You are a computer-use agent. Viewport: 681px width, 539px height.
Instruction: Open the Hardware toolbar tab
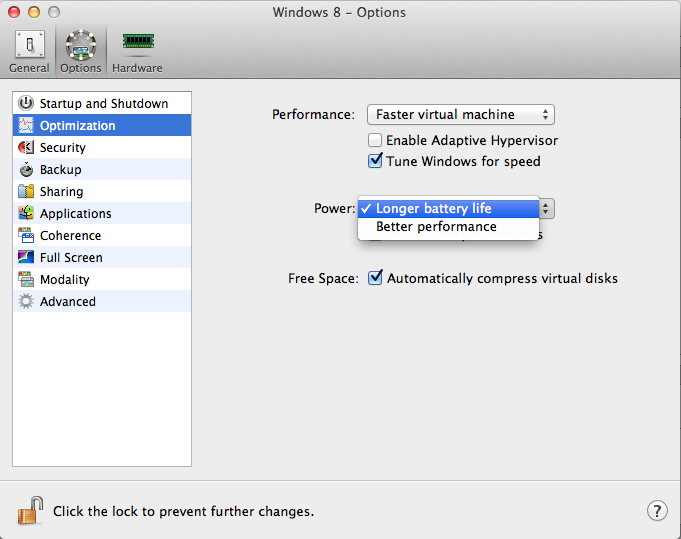click(137, 51)
